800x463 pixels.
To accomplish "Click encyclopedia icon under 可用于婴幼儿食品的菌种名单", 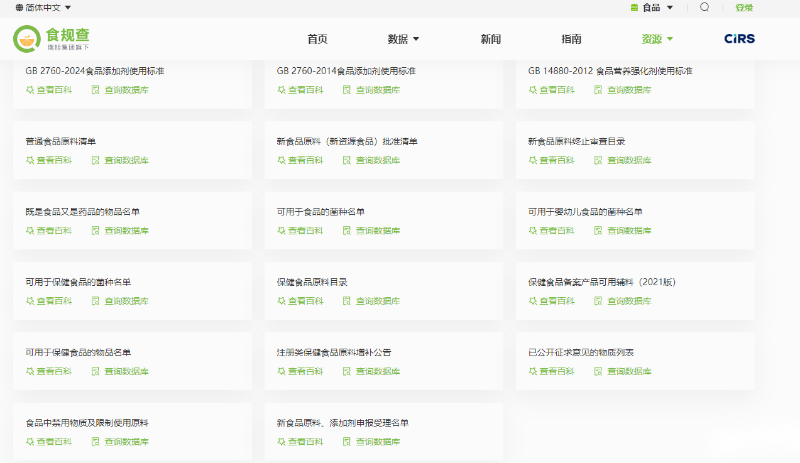I will pyautogui.click(x=533, y=231).
